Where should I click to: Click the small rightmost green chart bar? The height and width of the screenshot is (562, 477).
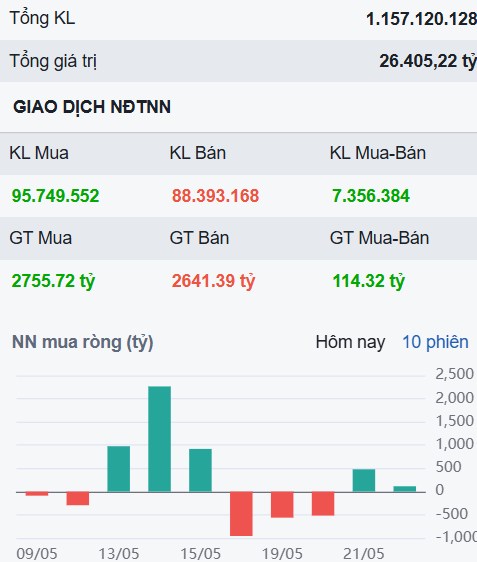[405, 489]
